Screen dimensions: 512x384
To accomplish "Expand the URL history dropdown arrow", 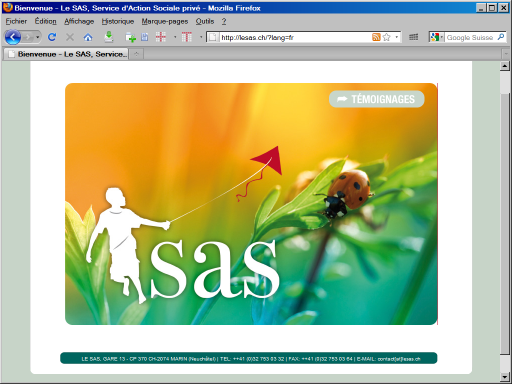I will click(x=397, y=37).
